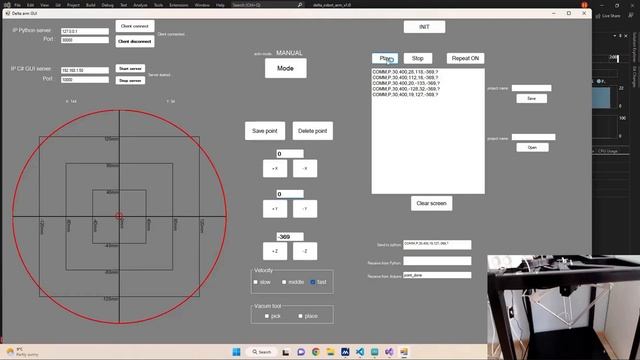Open the Tools menu in Visual Studio
Image resolution: width=640 pixels, height=360 pixels.
158,5
